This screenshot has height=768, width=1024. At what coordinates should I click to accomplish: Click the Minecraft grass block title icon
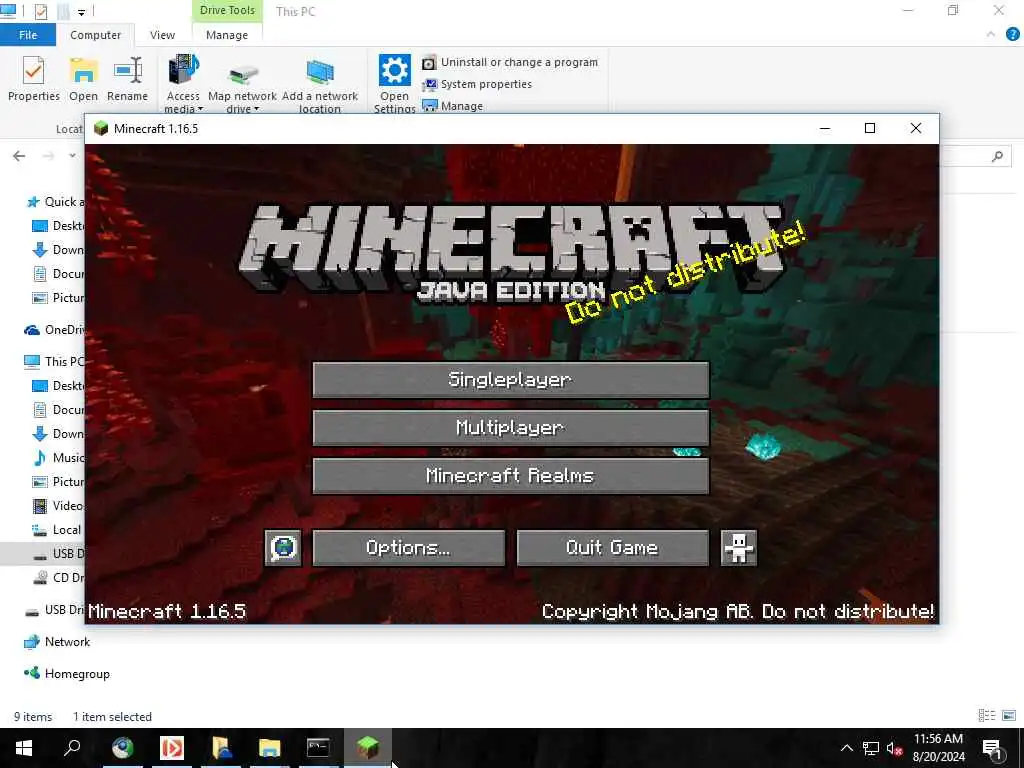point(101,128)
